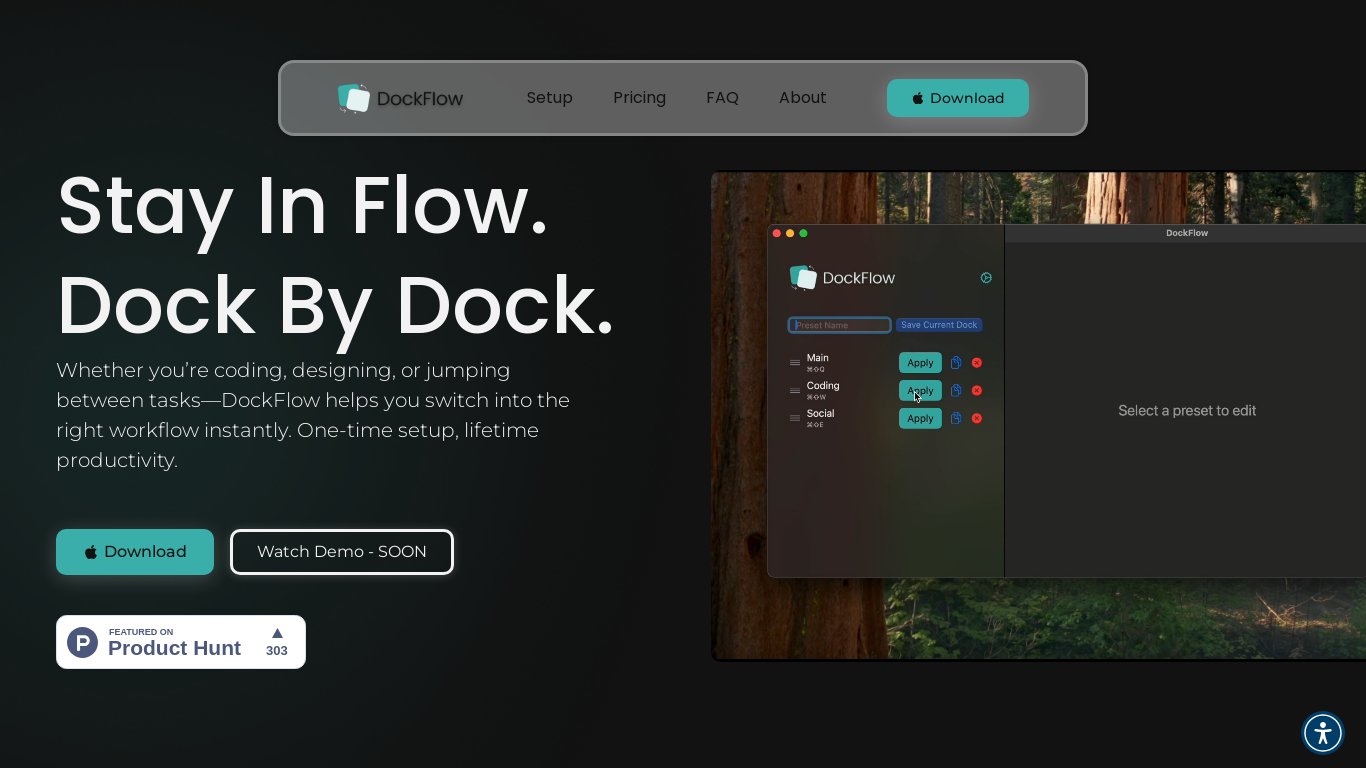The width and height of the screenshot is (1366, 768).
Task: Duplicate the Main preset via copy icon
Action: [x=956, y=363]
